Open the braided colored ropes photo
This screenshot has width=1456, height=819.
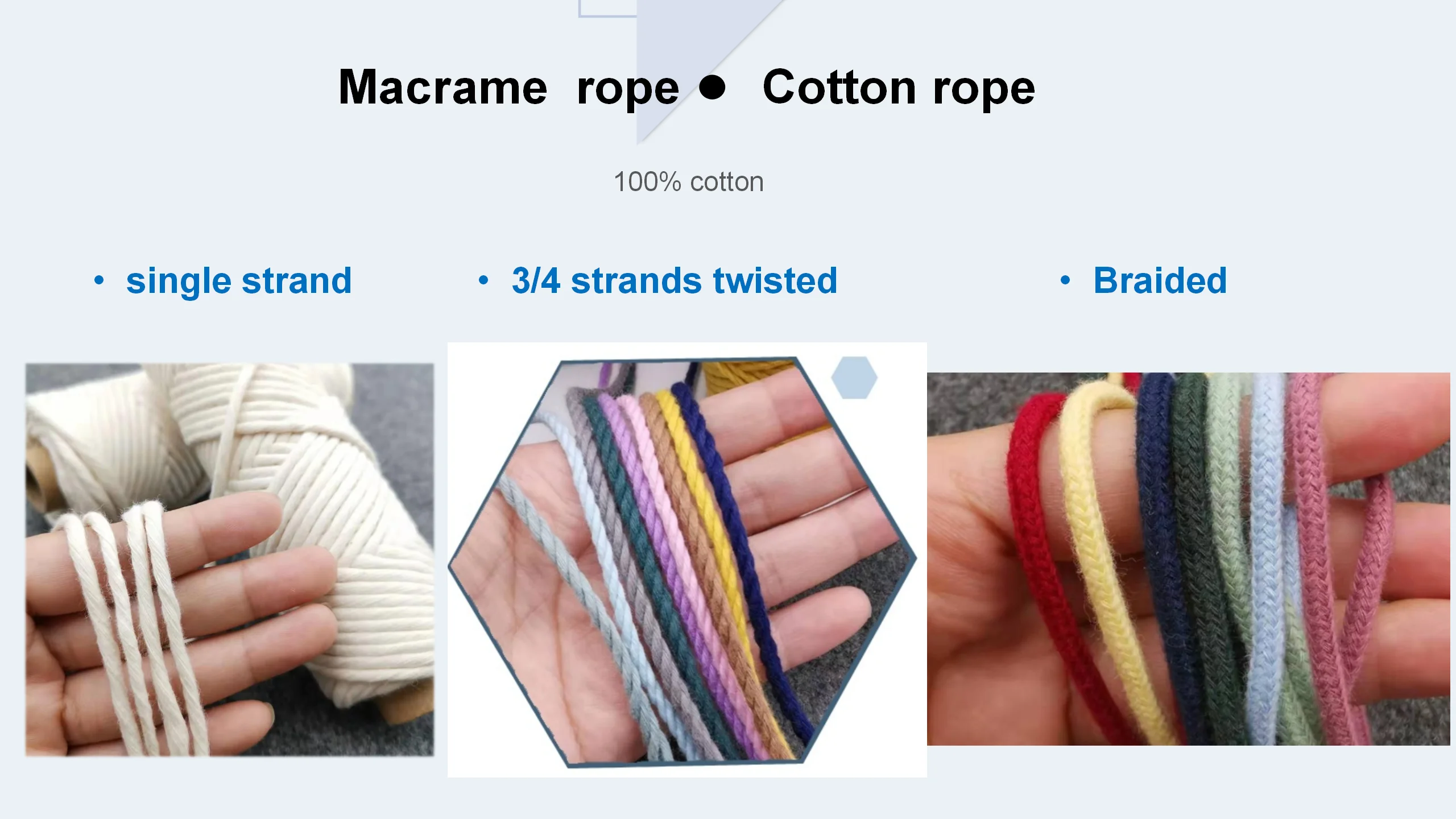coord(1189,559)
